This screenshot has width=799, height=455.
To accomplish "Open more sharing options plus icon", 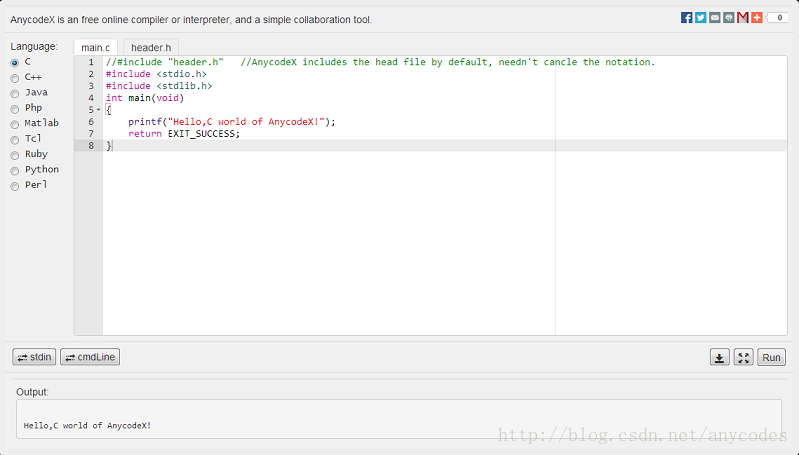I will pyautogui.click(x=757, y=18).
